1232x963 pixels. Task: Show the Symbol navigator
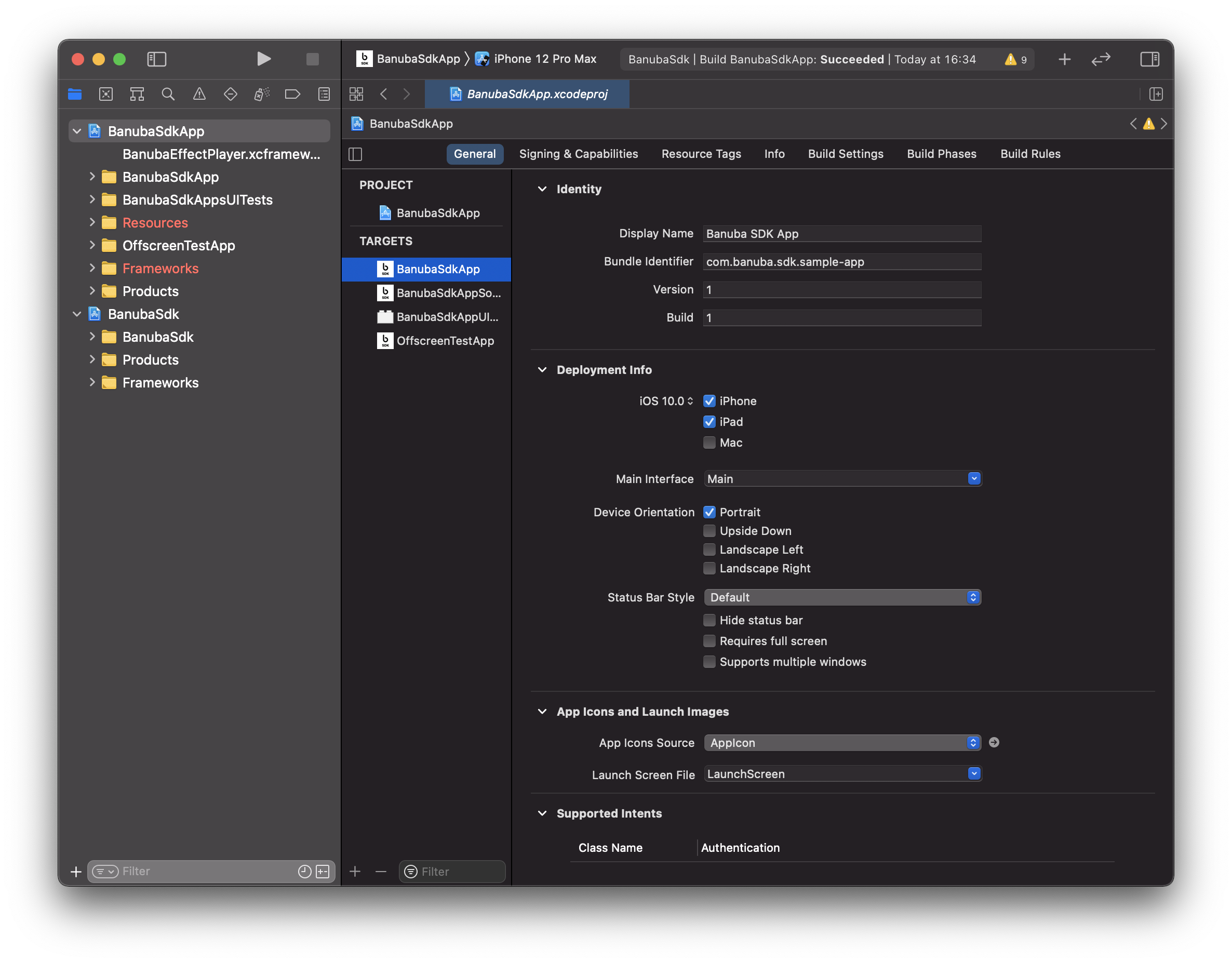(137, 94)
